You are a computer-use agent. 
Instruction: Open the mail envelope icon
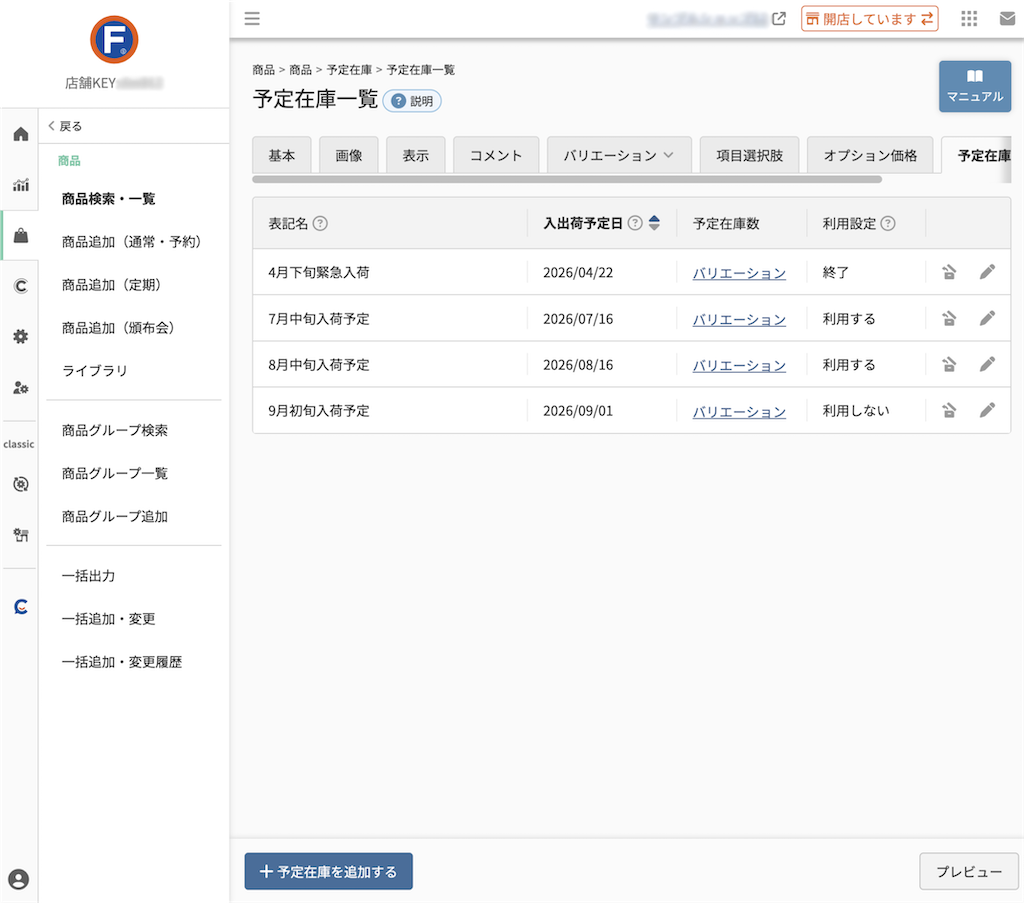(x=1008, y=18)
